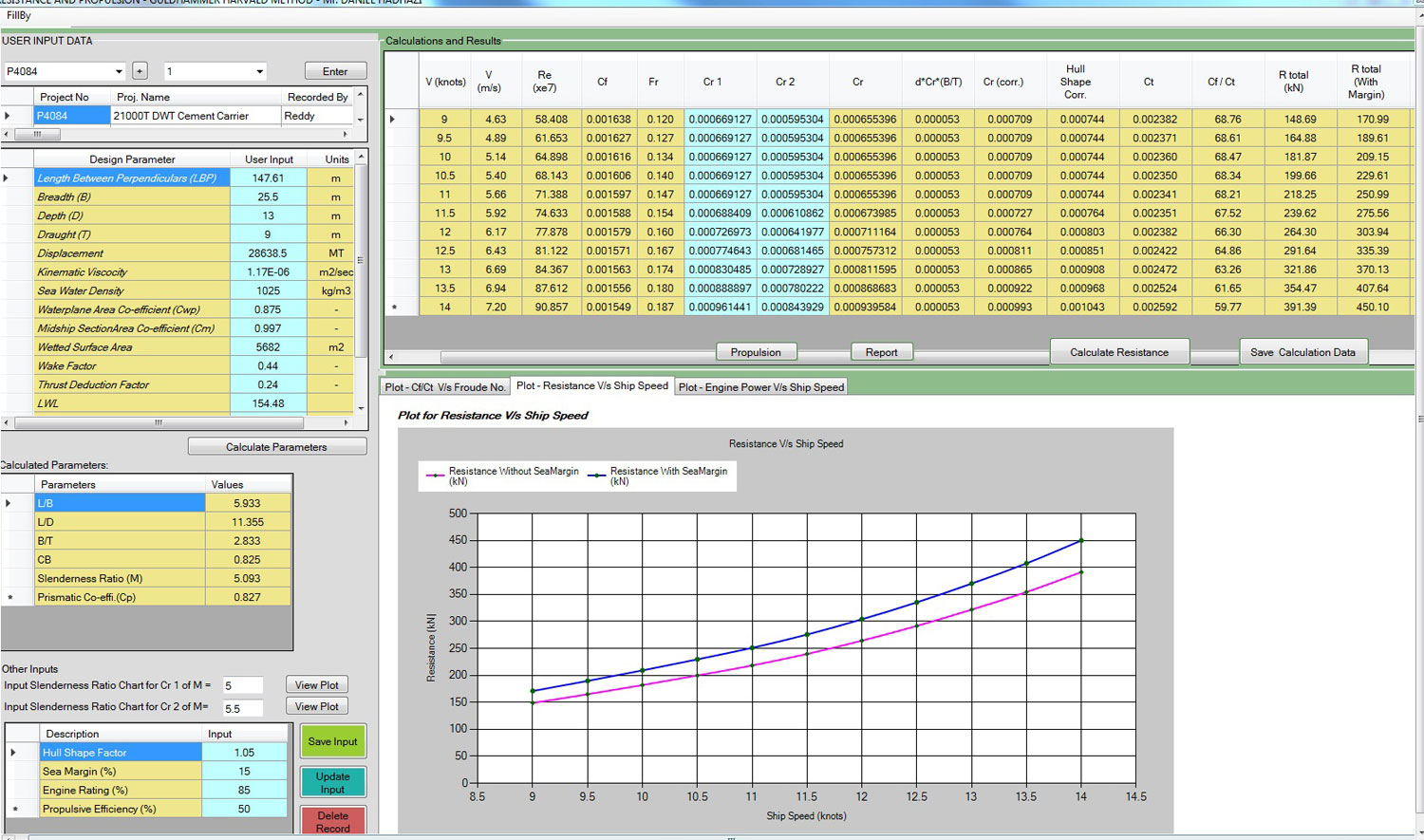Click the red Delete Record button

[x=332, y=822]
